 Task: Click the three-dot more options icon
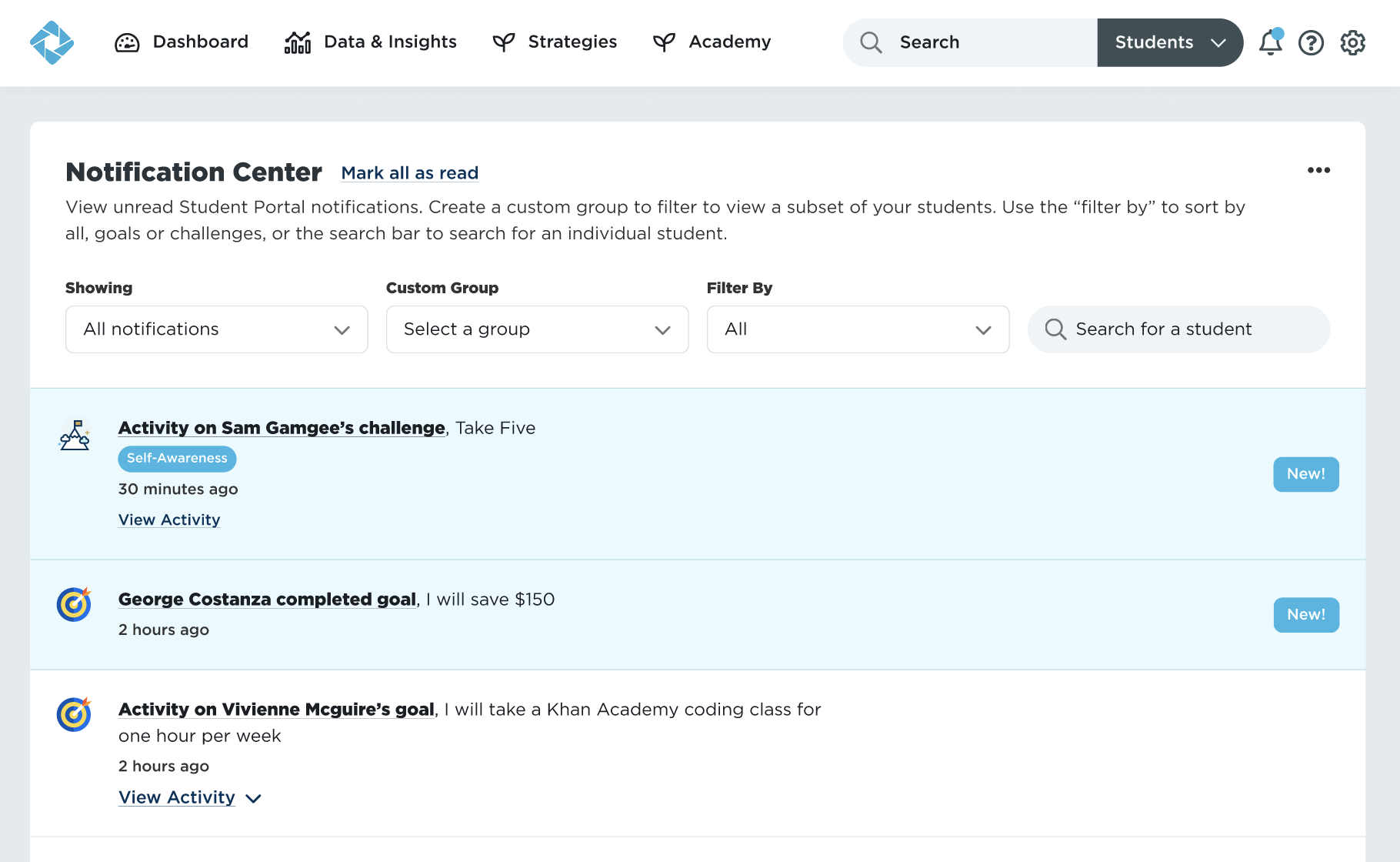tap(1318, 170)
